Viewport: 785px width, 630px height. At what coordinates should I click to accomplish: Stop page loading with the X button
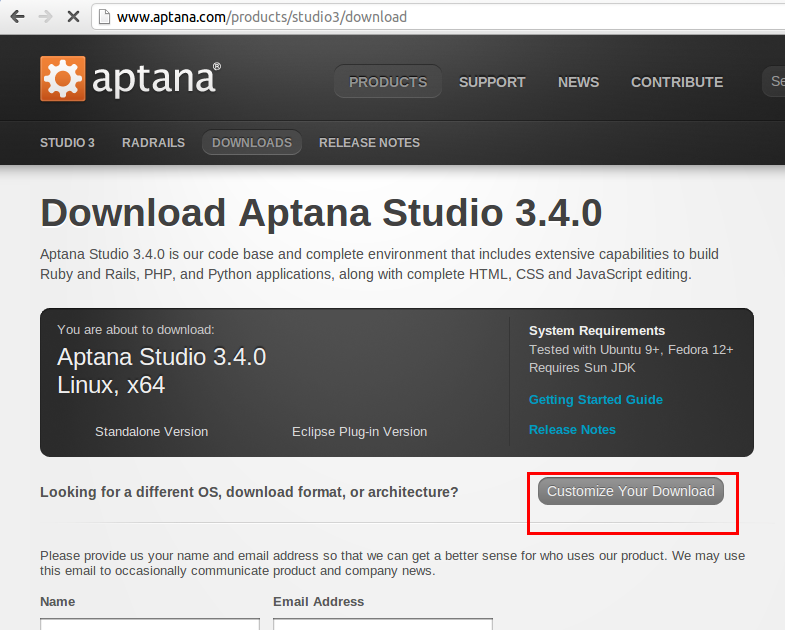tap(73, 17)
